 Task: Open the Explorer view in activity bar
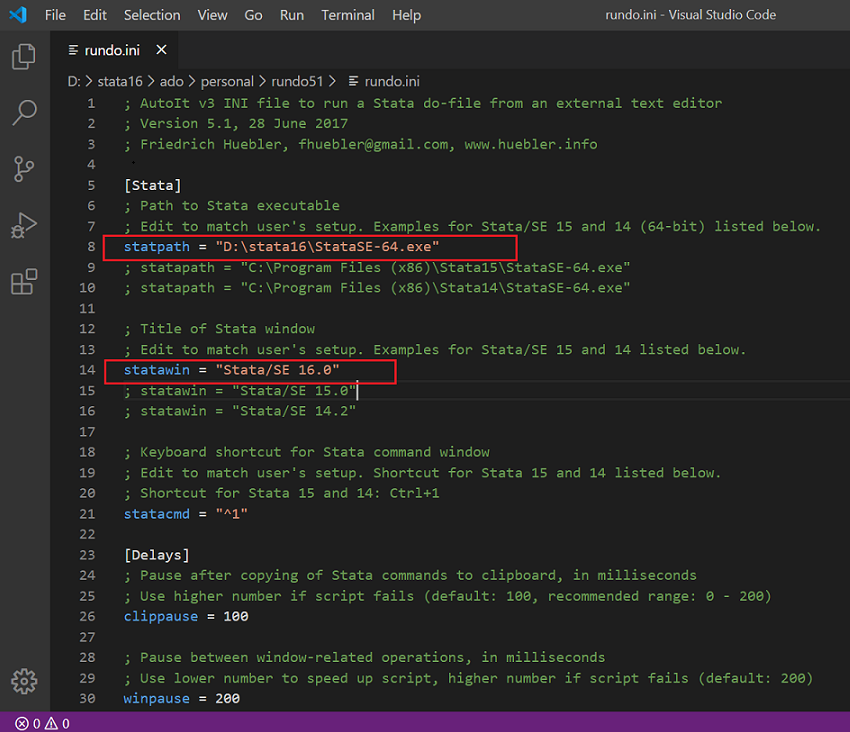[24, 56]
